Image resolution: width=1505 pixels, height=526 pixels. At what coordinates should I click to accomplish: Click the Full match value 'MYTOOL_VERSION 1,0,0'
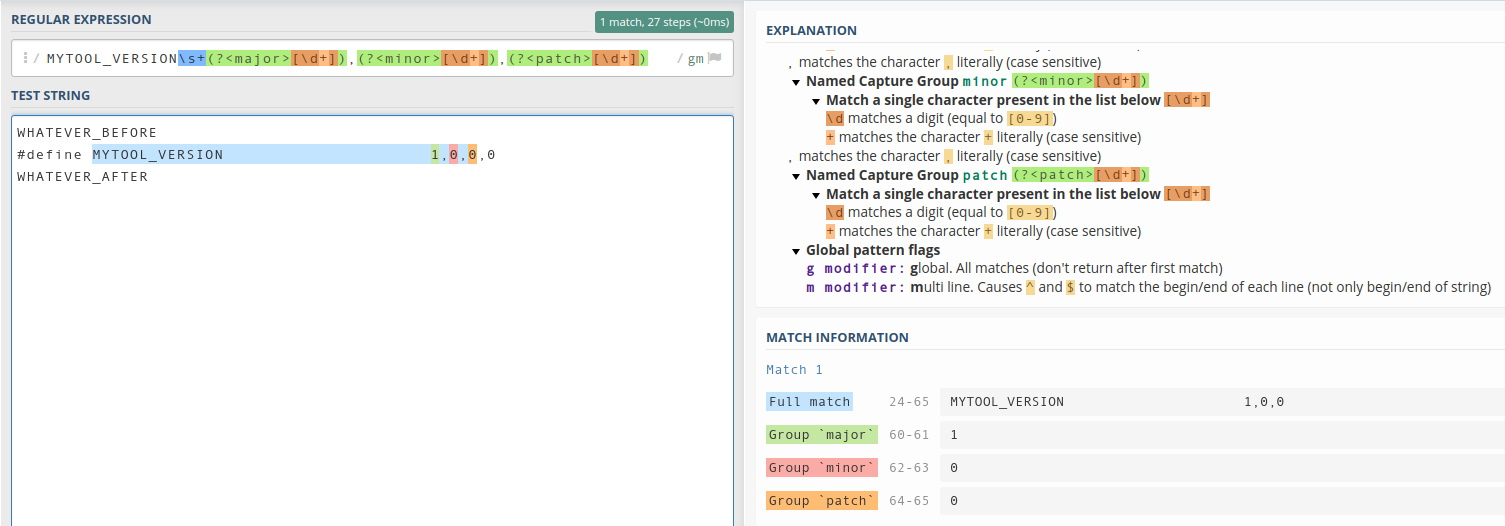pos(1117,401)
